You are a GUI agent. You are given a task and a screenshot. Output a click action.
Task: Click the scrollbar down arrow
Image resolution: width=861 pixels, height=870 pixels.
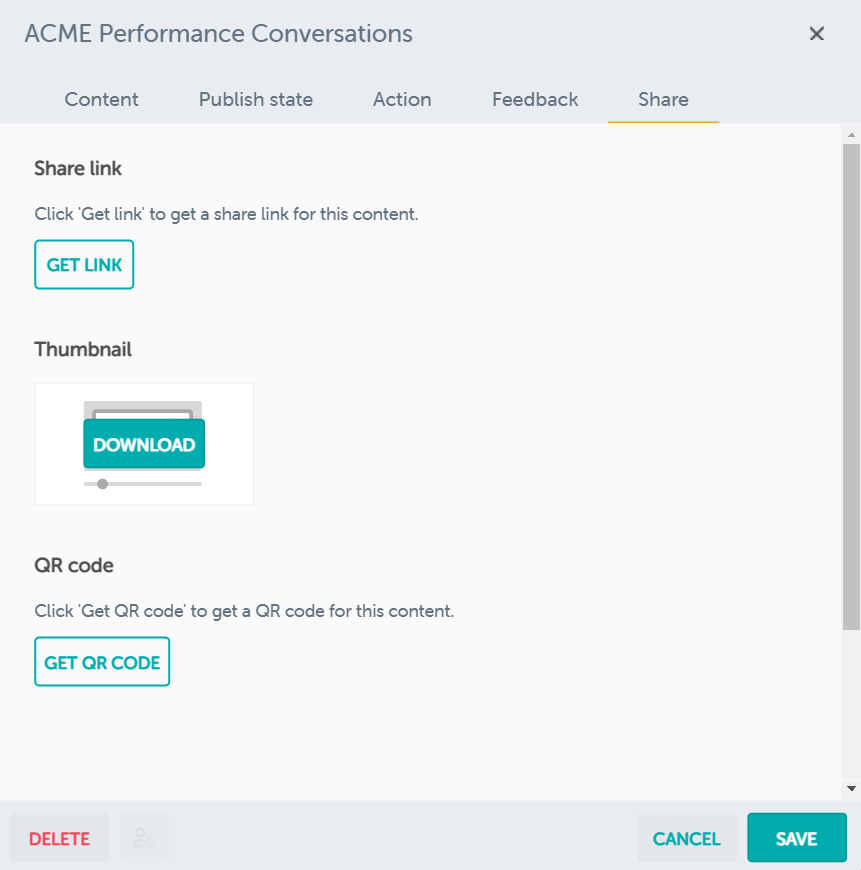point(851,788)
